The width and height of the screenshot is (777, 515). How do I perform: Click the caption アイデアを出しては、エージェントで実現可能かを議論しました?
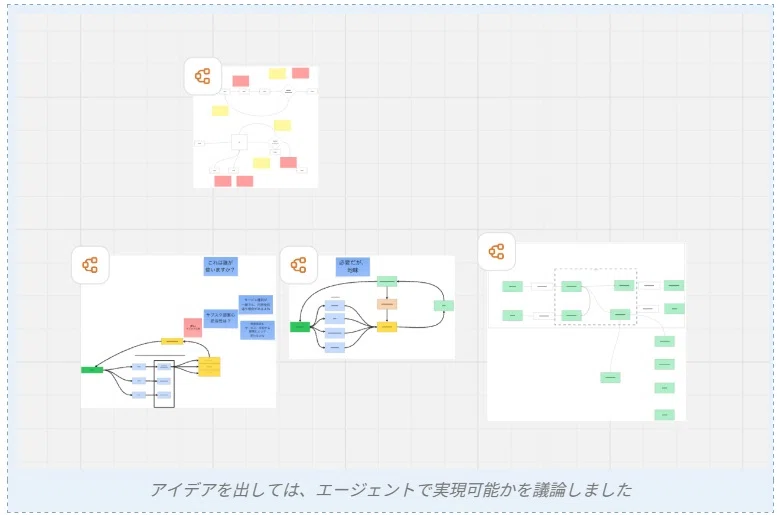(x=391, y=490)
